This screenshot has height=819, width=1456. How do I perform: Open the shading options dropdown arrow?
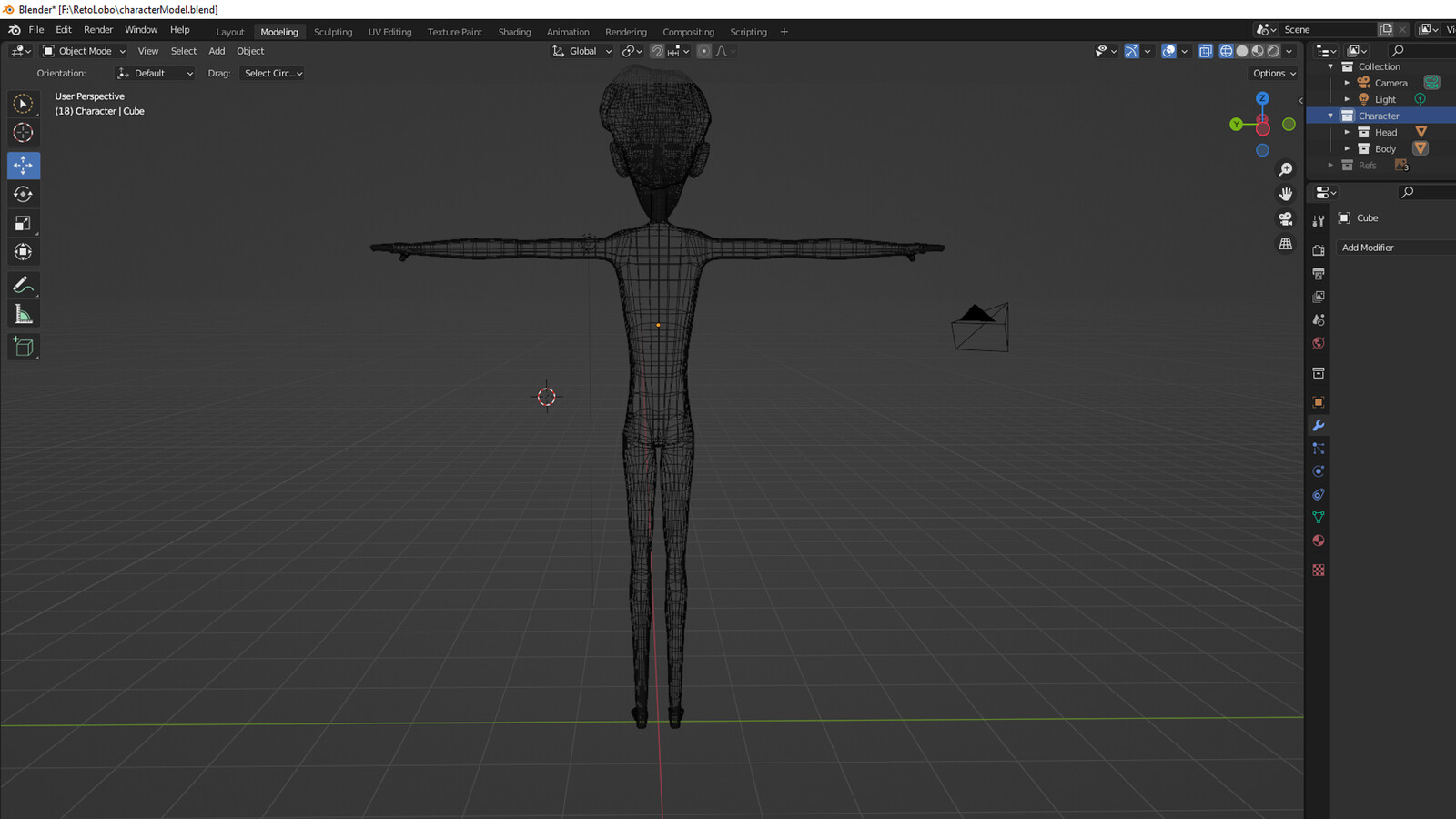point(1289,51)
